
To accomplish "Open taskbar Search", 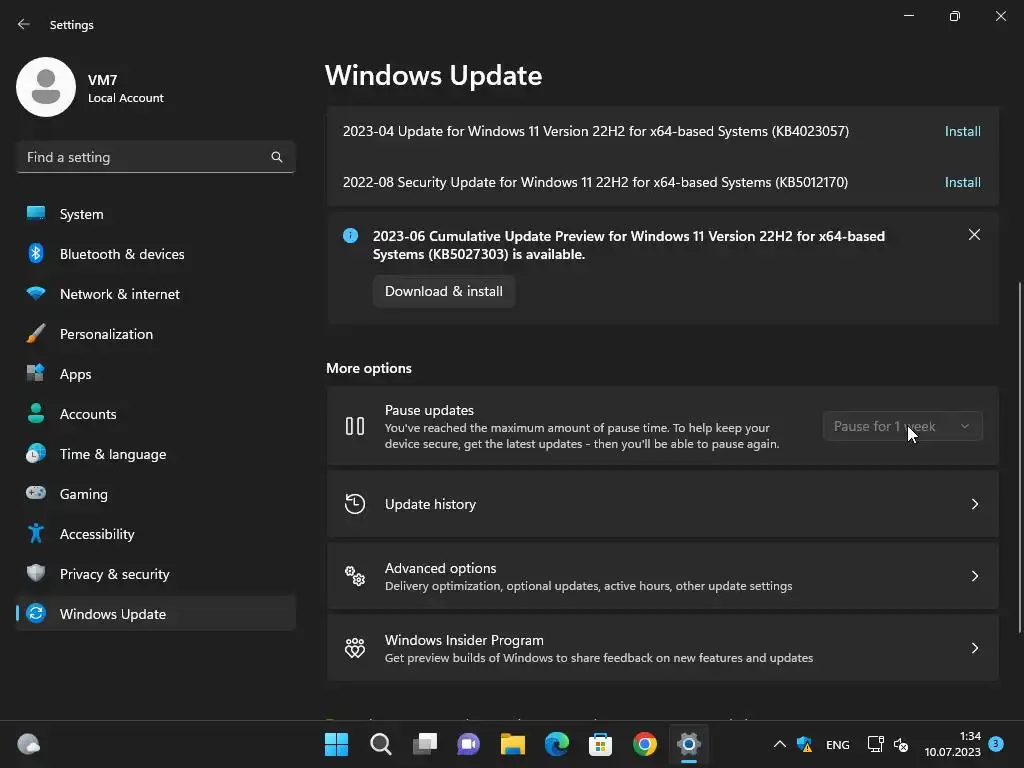I will coord(381,744).
